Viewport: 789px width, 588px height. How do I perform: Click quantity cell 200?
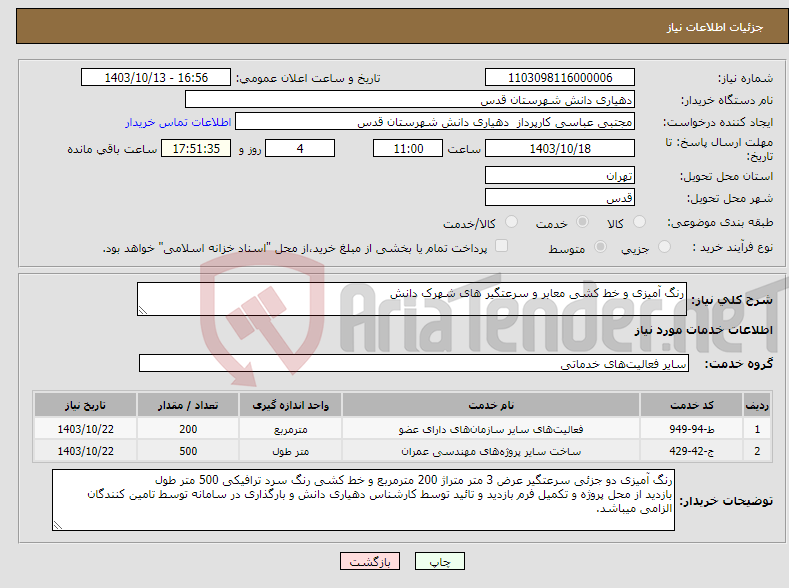(x=188, y=429)
